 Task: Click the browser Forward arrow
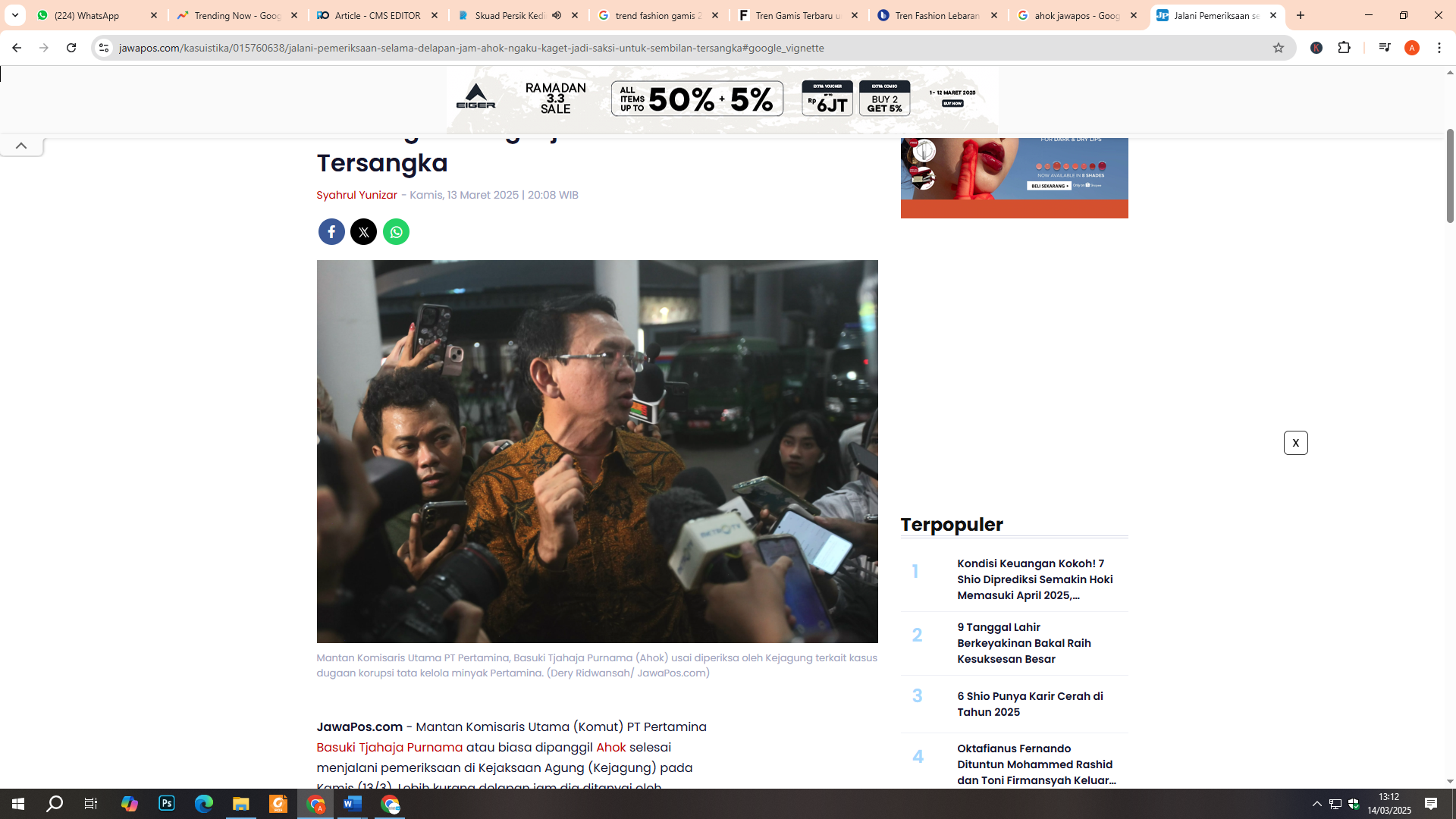[x=43, y=48]
